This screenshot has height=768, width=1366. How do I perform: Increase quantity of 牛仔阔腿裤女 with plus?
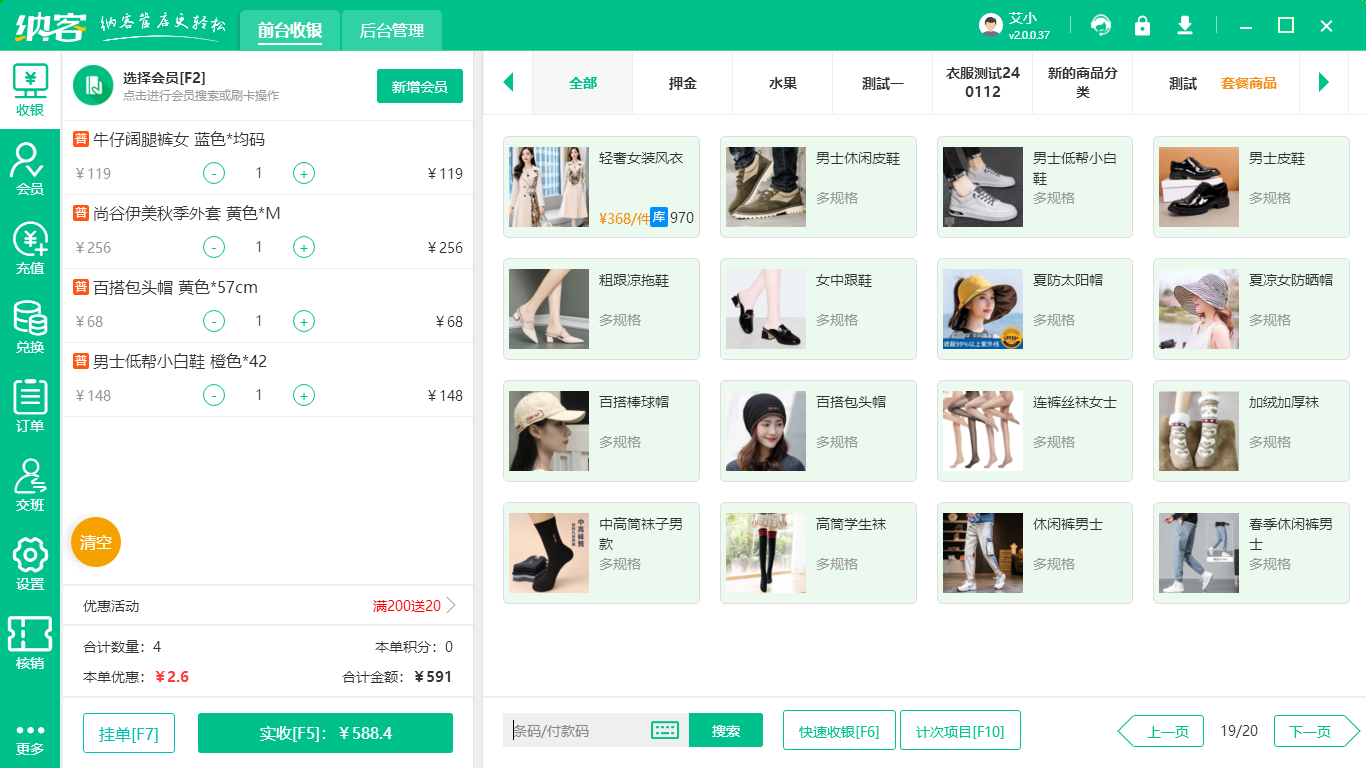click(x=304, y=174)
